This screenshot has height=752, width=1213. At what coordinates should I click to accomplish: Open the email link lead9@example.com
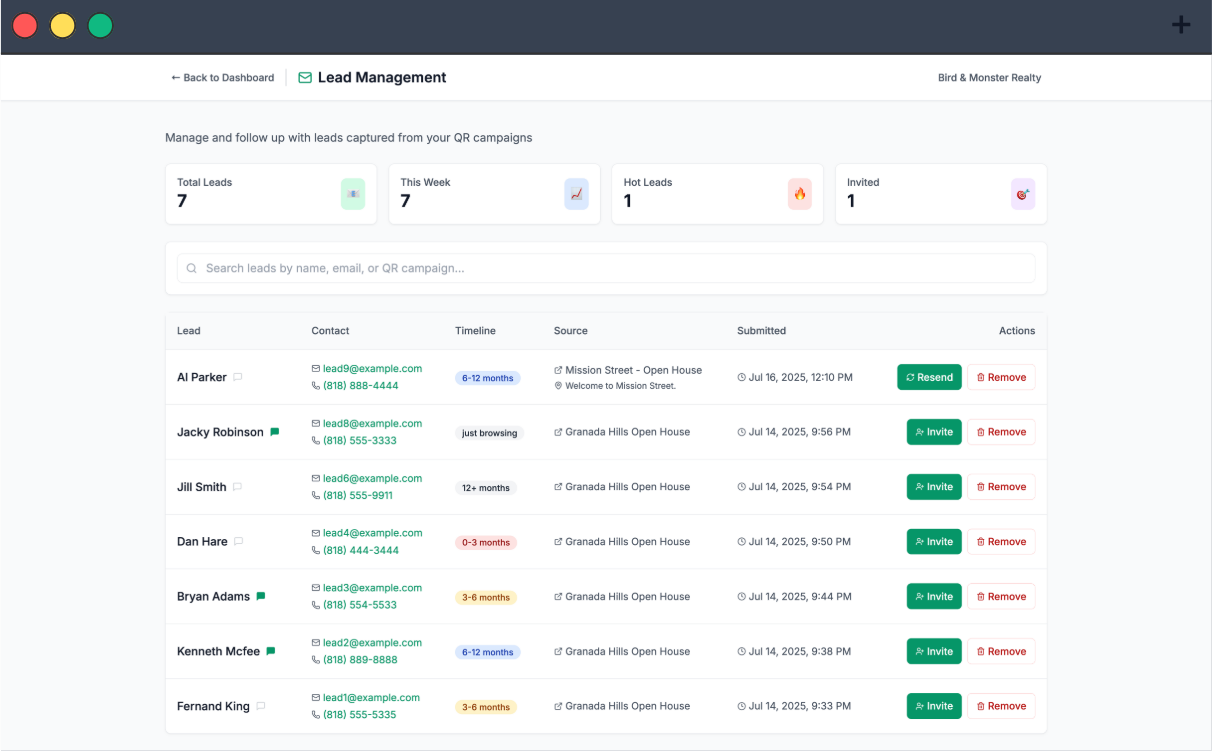point(373,368)
